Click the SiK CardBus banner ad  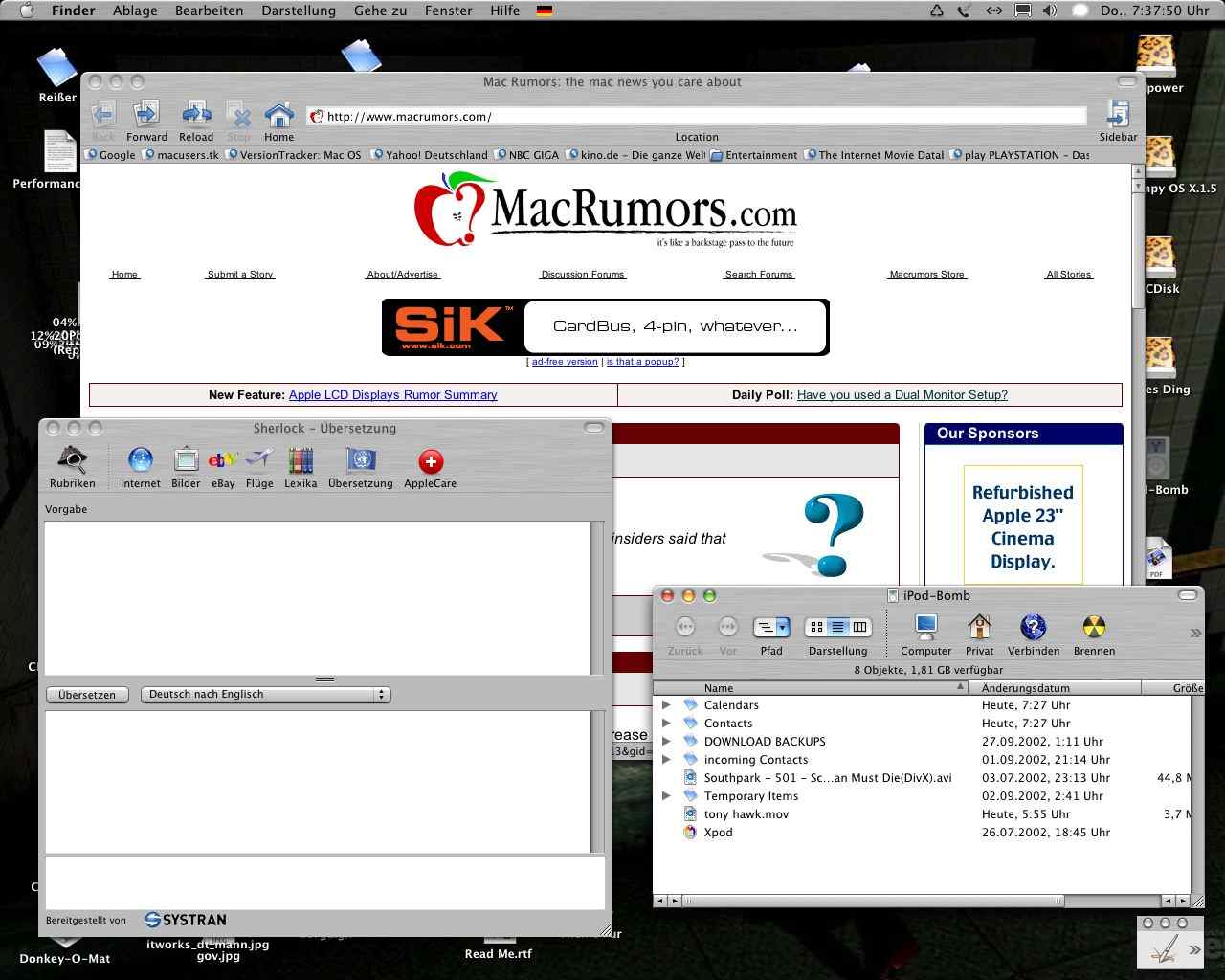(x=605, y=326)
